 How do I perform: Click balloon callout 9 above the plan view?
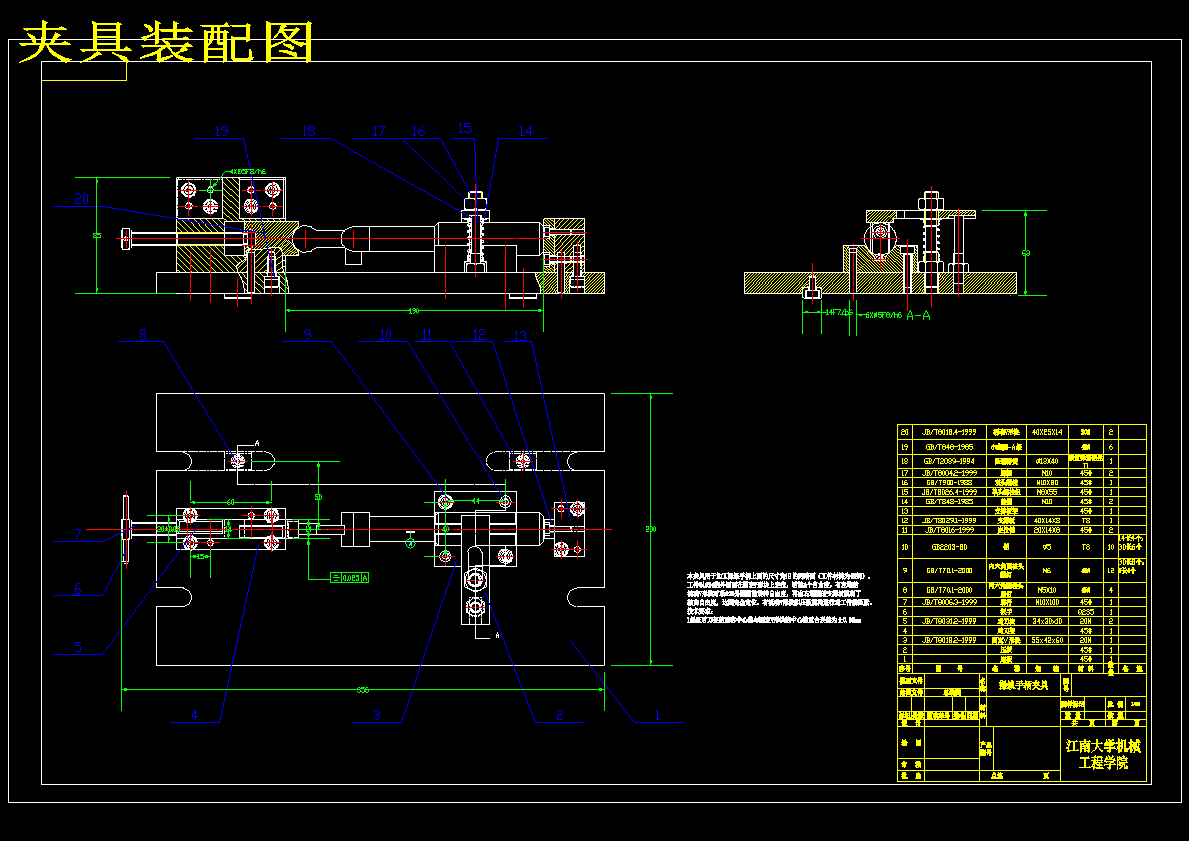click(x=307, y=334)
